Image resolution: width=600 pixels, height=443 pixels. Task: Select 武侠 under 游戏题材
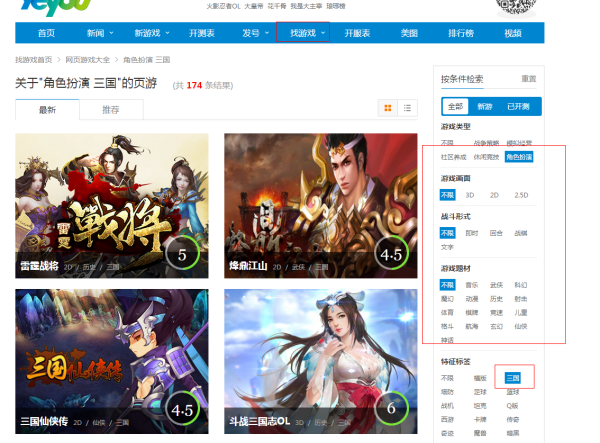click(x=496, y=285)
